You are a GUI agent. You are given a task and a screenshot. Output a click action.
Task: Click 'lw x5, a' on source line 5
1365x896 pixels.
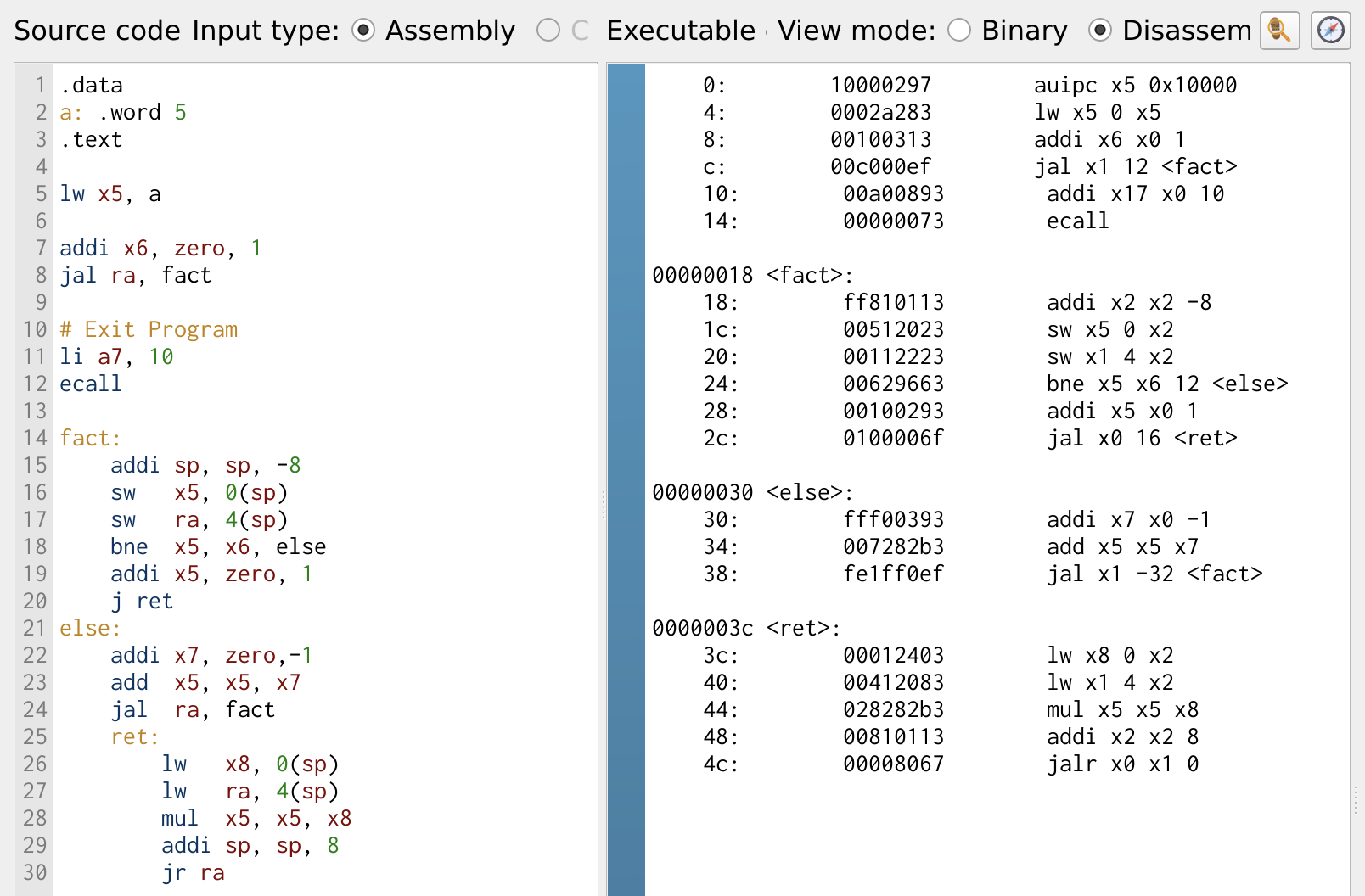coord(110,193)
